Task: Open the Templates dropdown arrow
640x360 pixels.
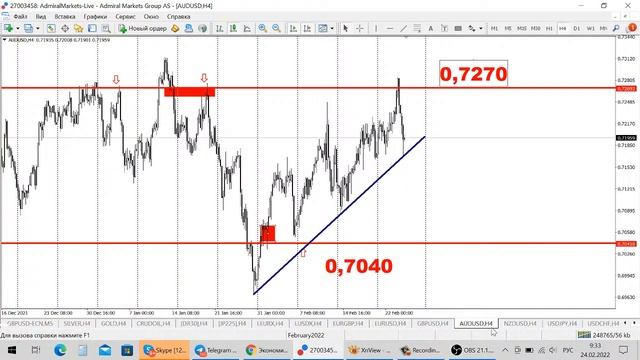Action: click(x=332, y=28)
